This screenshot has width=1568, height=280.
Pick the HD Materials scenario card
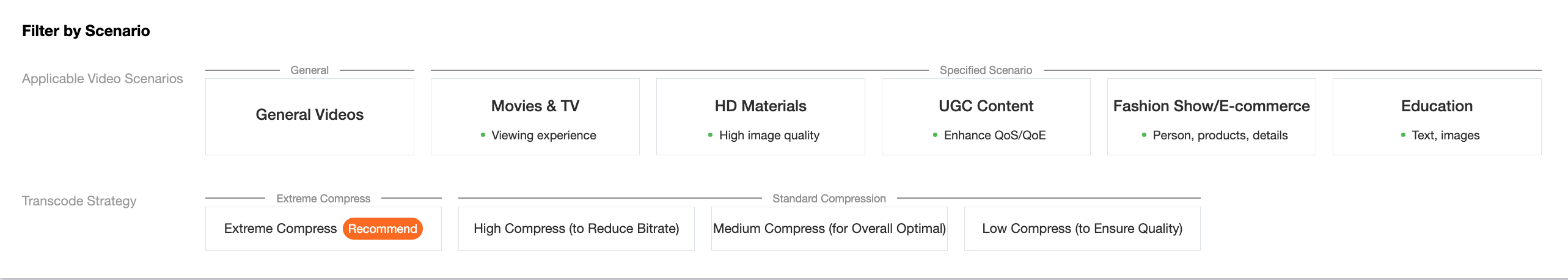760,116
